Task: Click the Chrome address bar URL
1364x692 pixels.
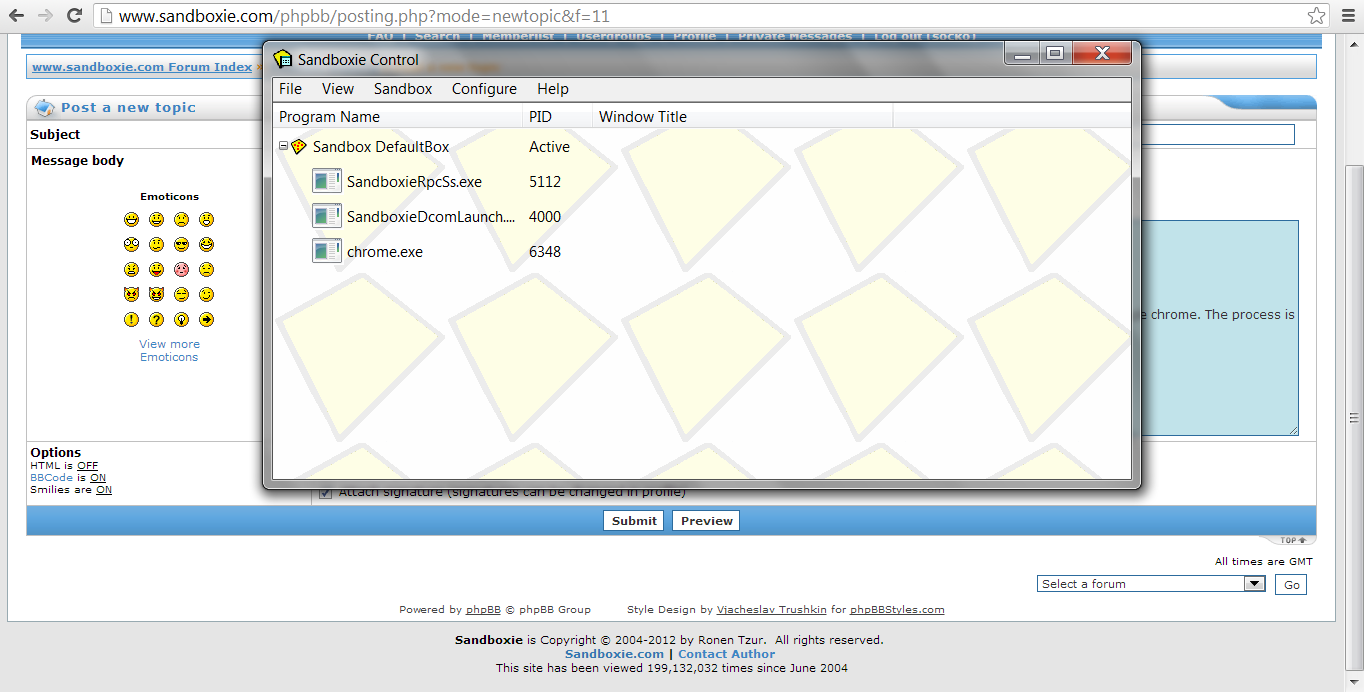Action: coord(364,16)
